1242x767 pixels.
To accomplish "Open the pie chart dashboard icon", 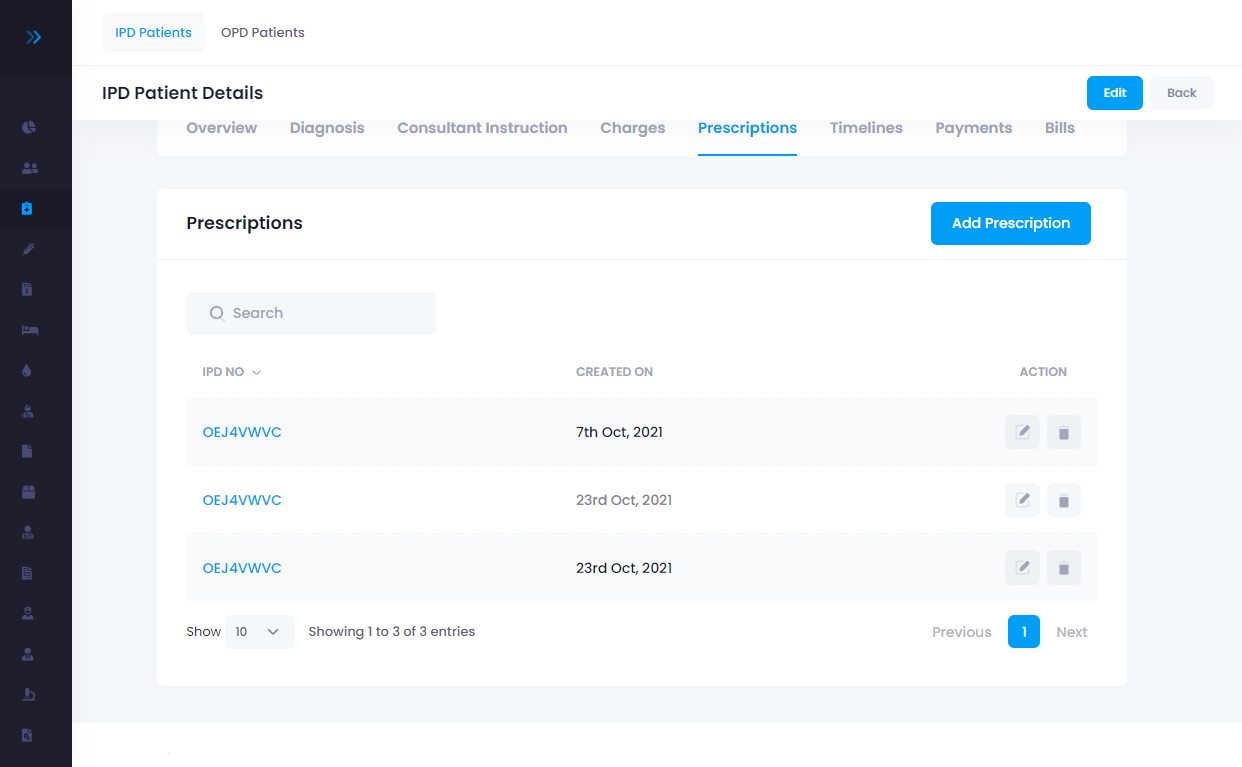I will click(x=29, y=127).
